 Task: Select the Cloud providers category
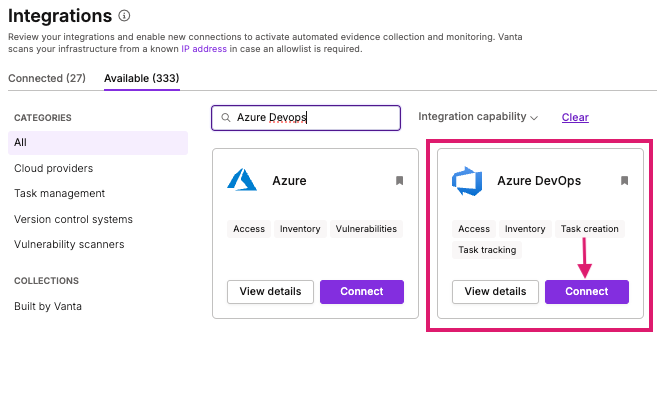(54, 168)
